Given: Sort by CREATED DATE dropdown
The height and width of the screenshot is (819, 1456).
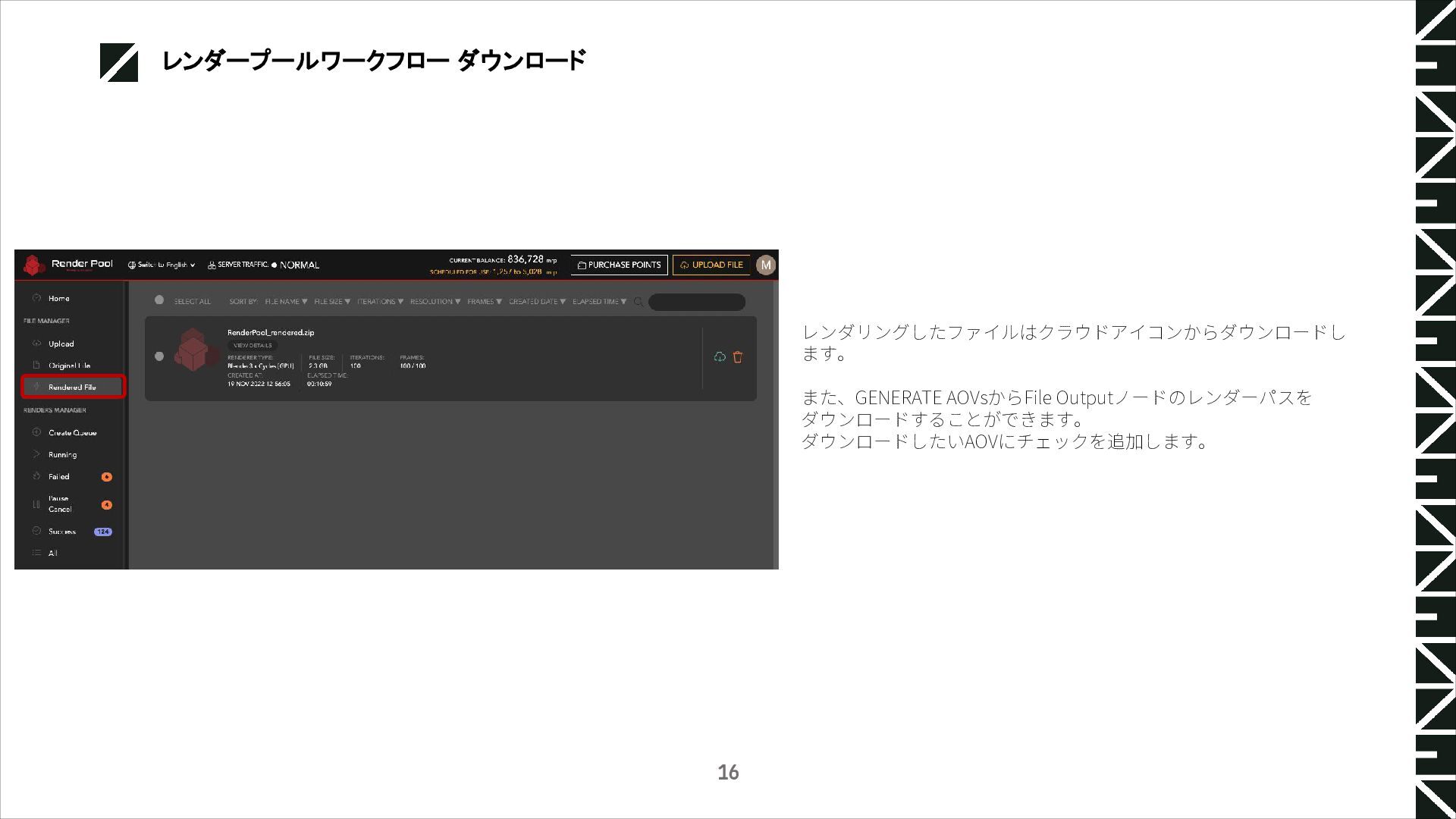Looking at the screenshot, I should click(538, 302).
